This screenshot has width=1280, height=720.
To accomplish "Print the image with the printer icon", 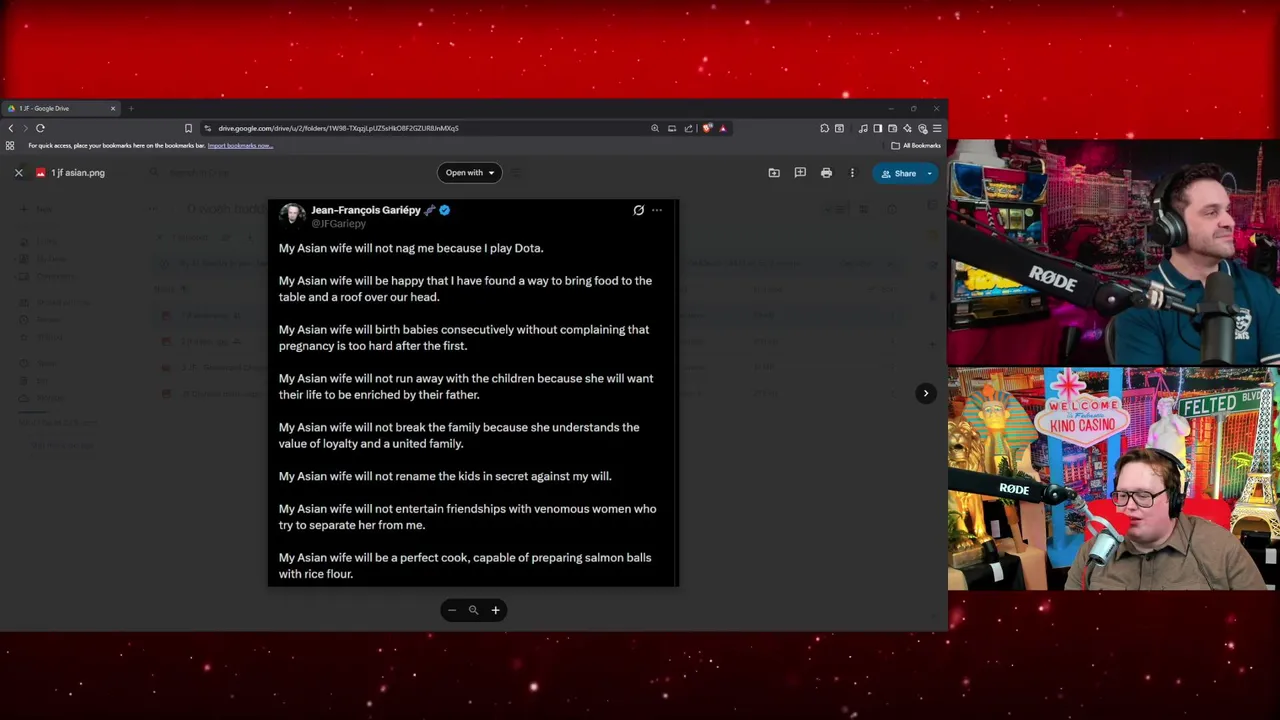I will pyautogui.click(x=826, y=173).
